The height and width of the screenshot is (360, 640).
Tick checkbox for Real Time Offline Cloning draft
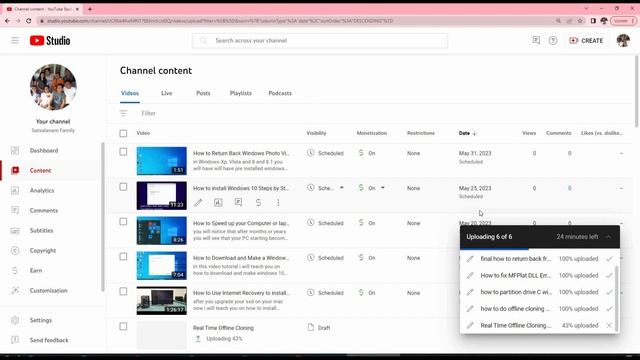tap(123, 327)
